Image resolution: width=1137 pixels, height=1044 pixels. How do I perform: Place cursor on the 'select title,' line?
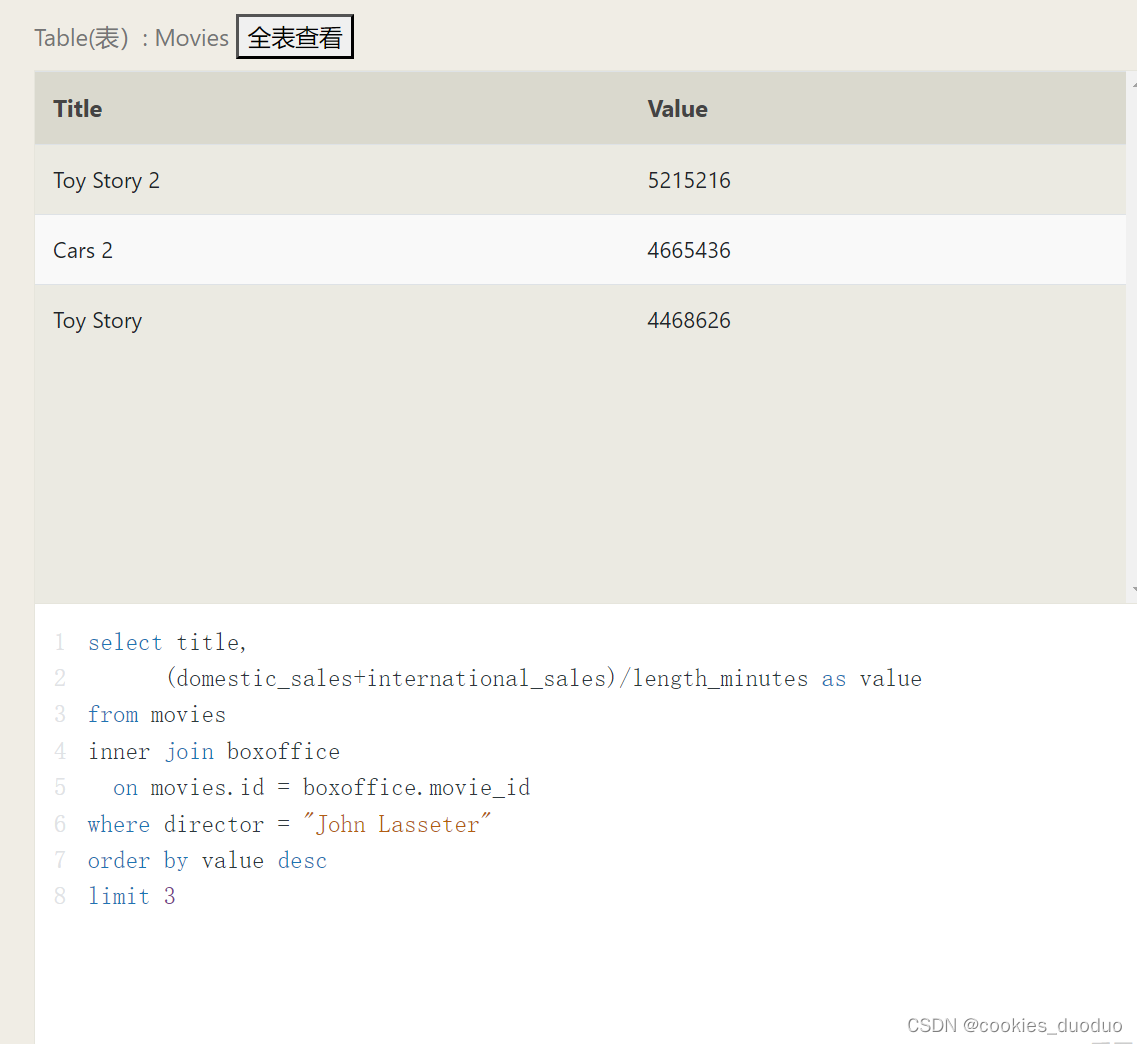(168, 642)
